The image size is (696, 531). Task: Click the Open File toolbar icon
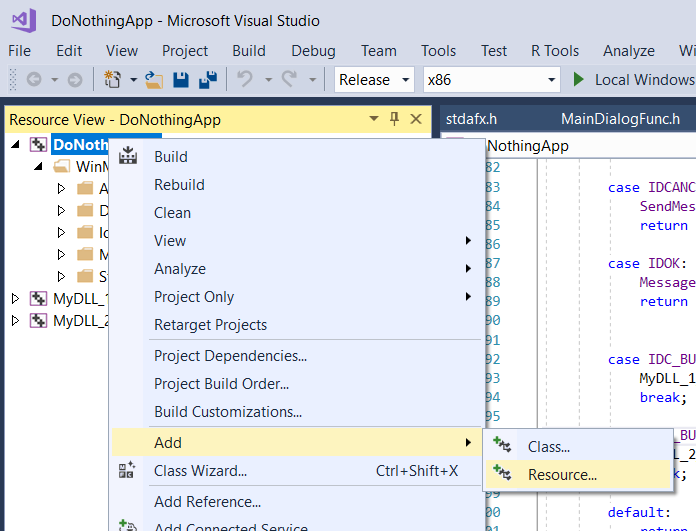tap(154, 80)
